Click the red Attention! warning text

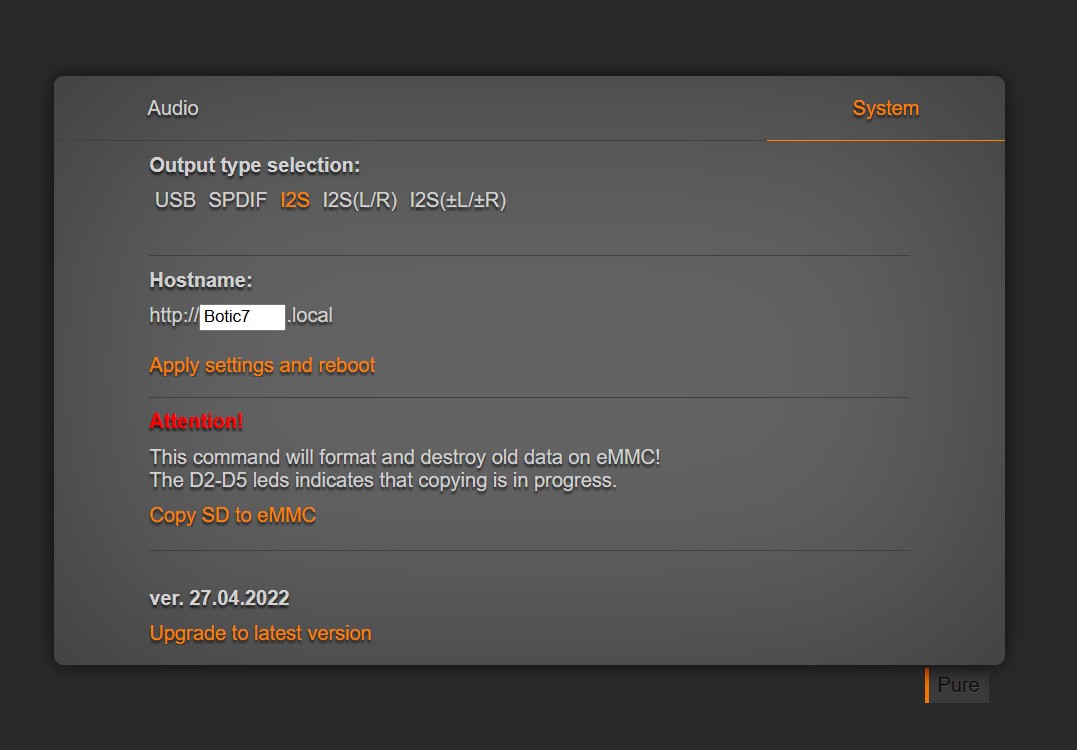[x=196, y=422]
